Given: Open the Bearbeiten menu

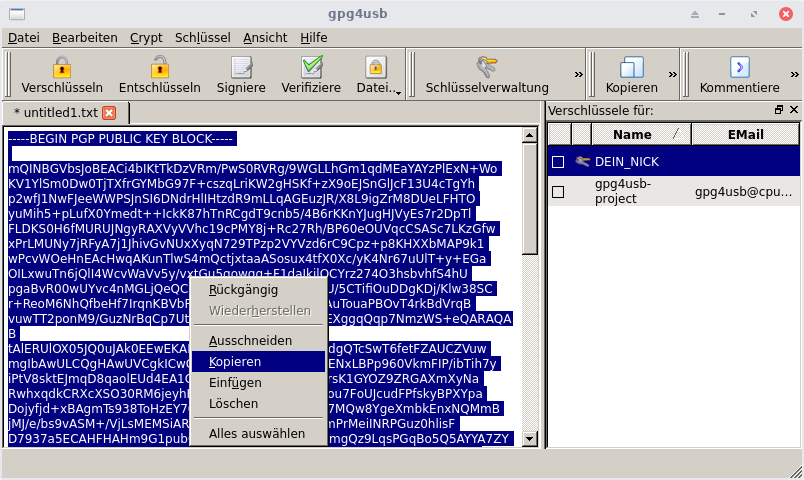Looking at the screenshot, I should 85,38.
